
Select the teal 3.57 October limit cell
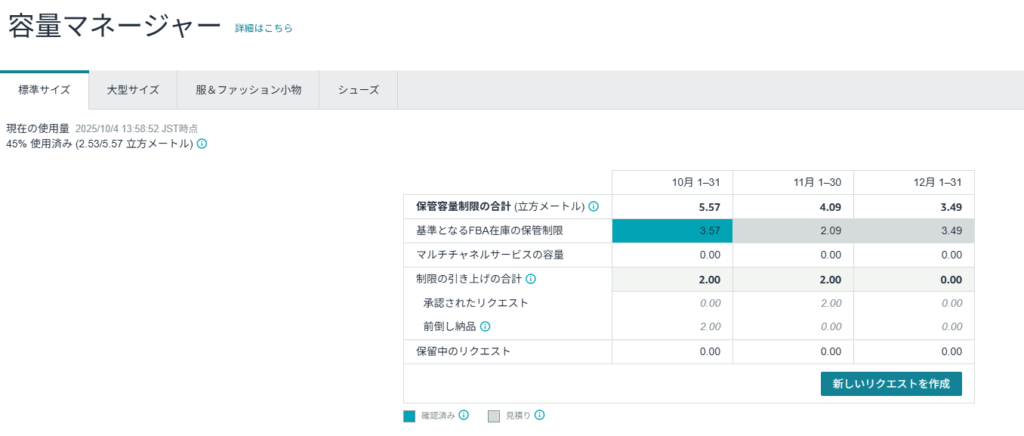(672, 231)
